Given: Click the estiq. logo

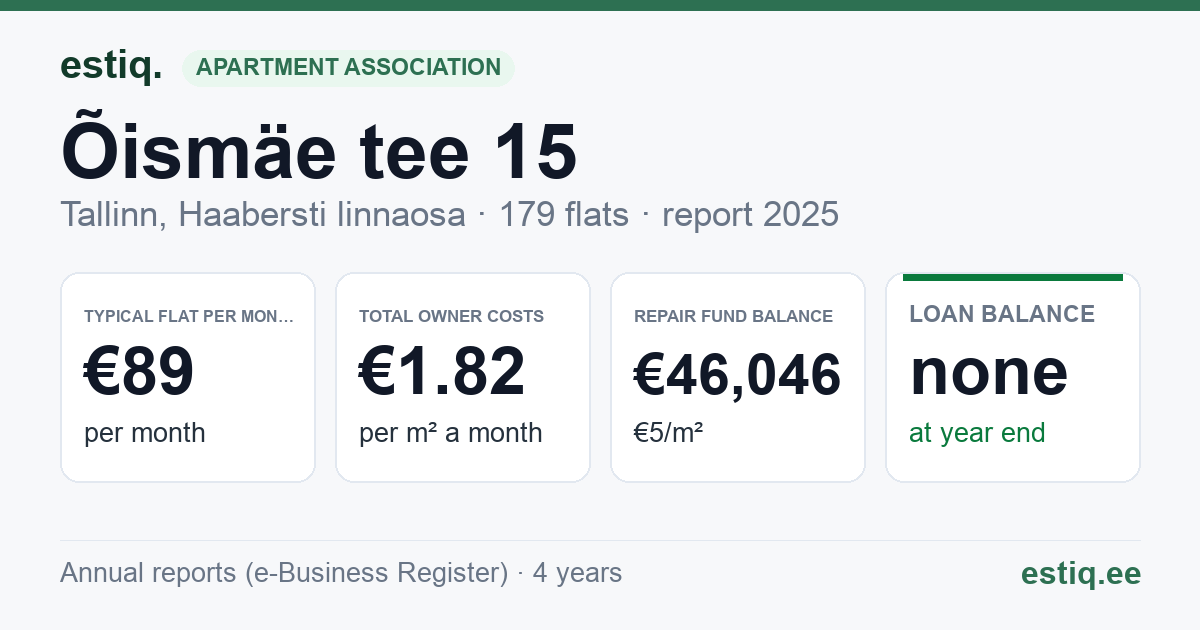Looking at the screenshot, I should point(111,67).
